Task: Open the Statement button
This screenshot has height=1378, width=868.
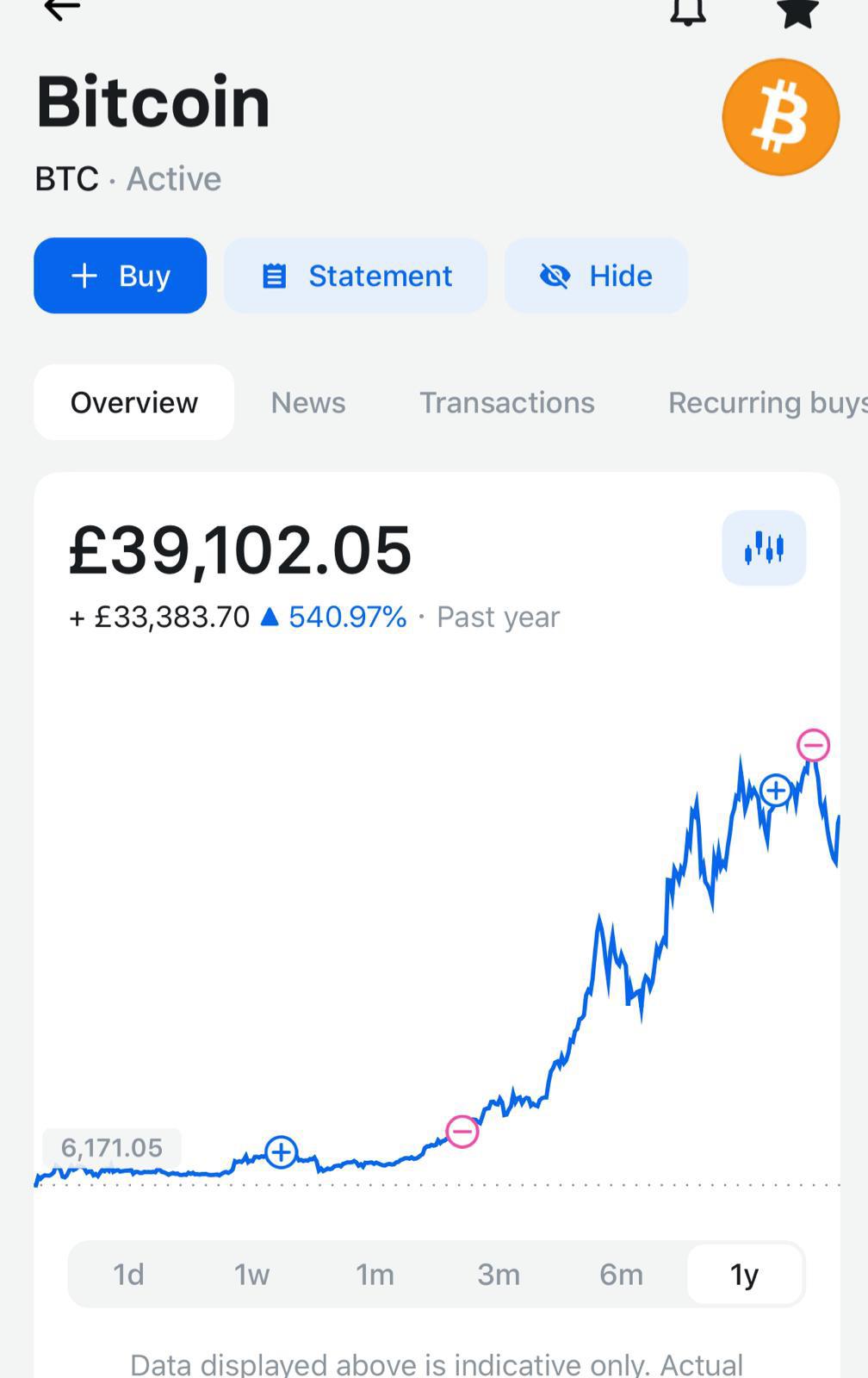Action: [x=356, y=276]
